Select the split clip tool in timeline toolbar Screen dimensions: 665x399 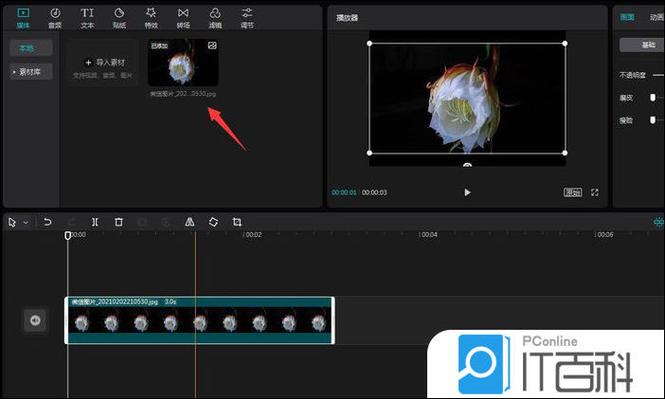point(95,222)
